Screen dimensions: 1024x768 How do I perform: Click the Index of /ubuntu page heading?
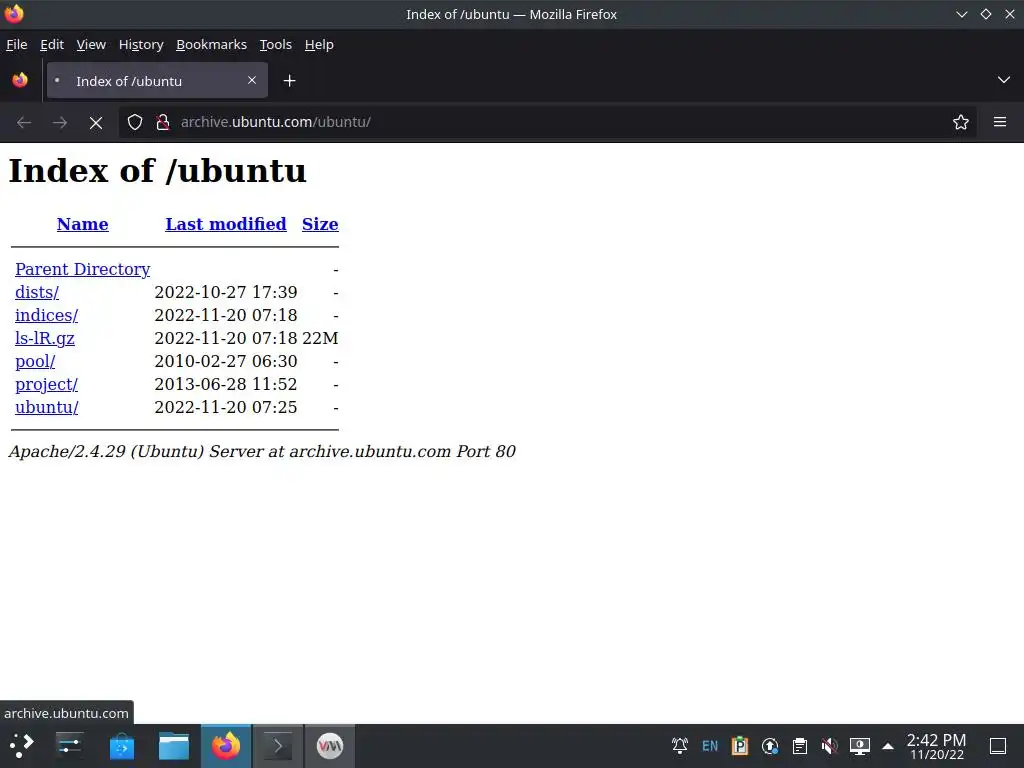point(157,171)
